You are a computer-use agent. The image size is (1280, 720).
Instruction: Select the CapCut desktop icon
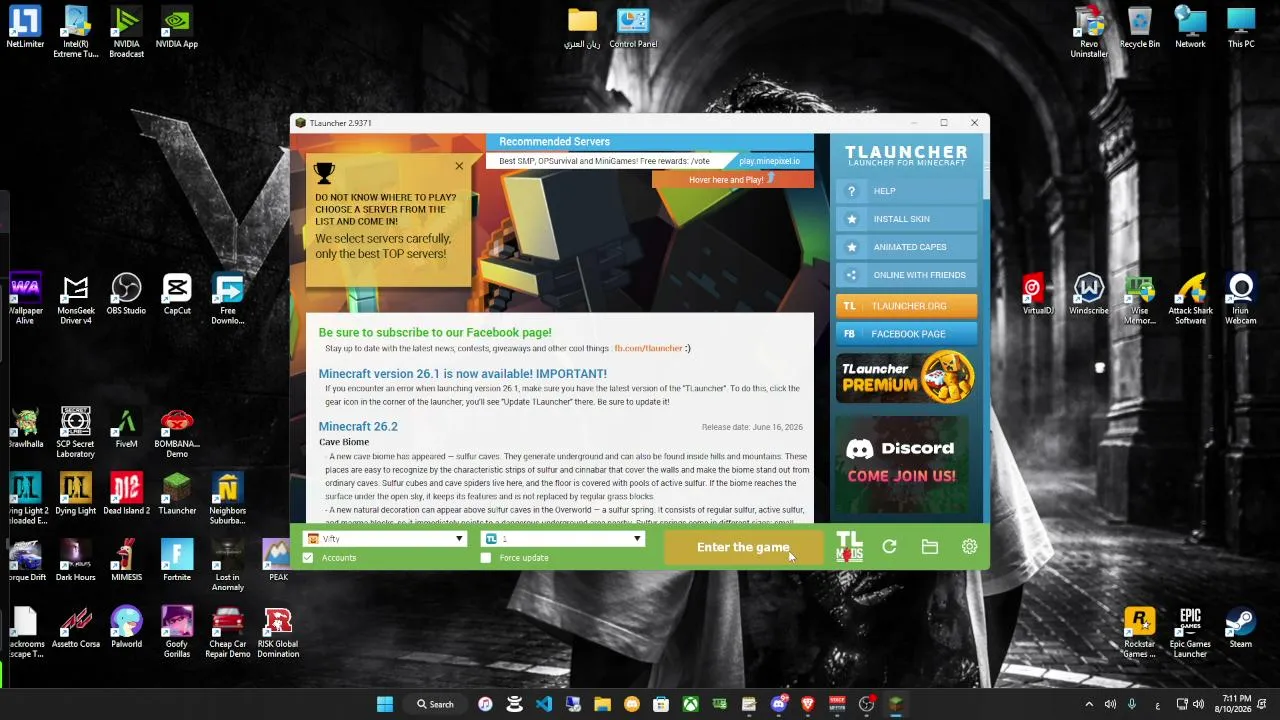pyautogui.click(x=177, y=294)
